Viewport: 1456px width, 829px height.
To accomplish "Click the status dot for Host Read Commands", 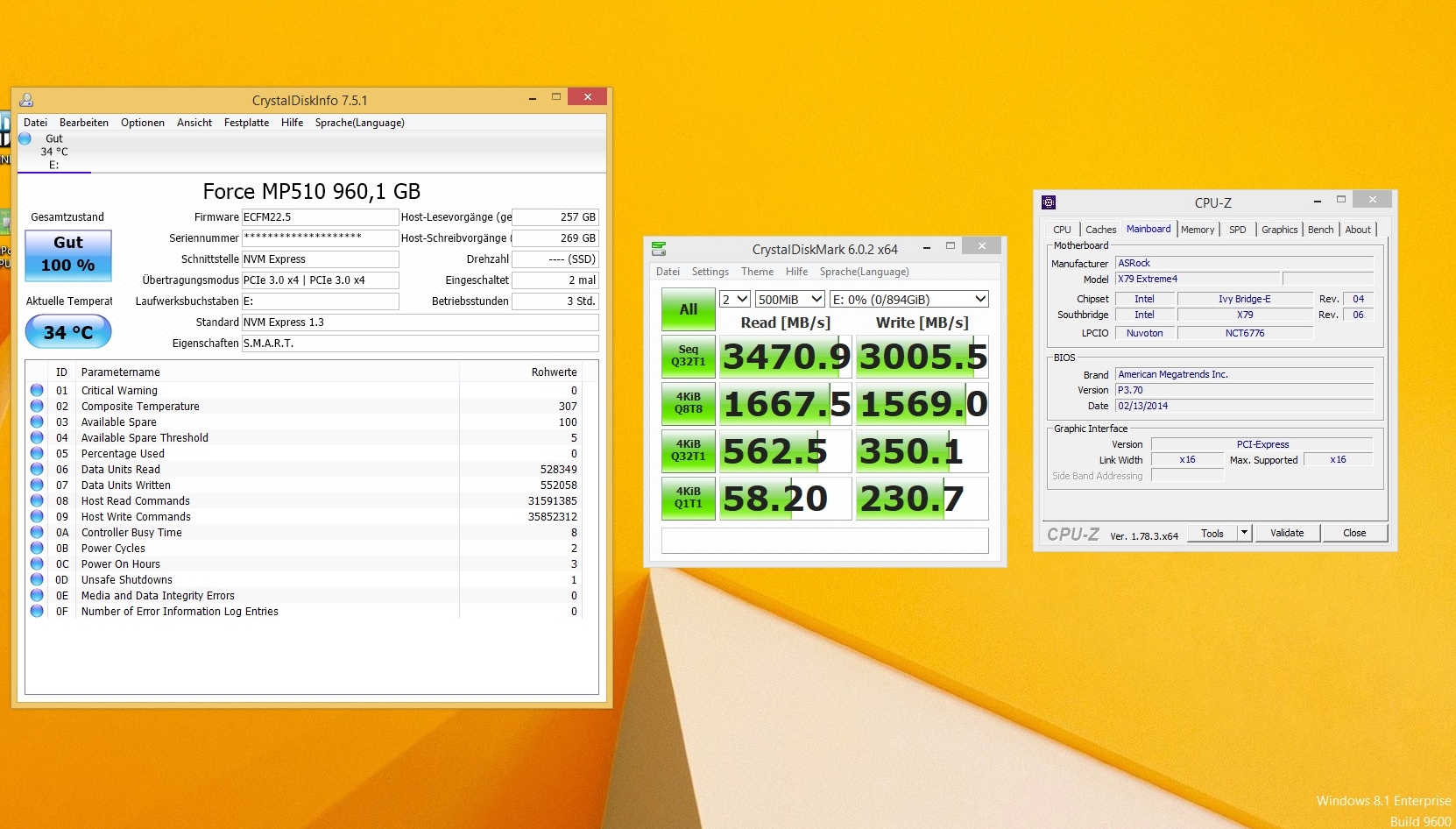I will pyautogui.click(x=37, y=500).
